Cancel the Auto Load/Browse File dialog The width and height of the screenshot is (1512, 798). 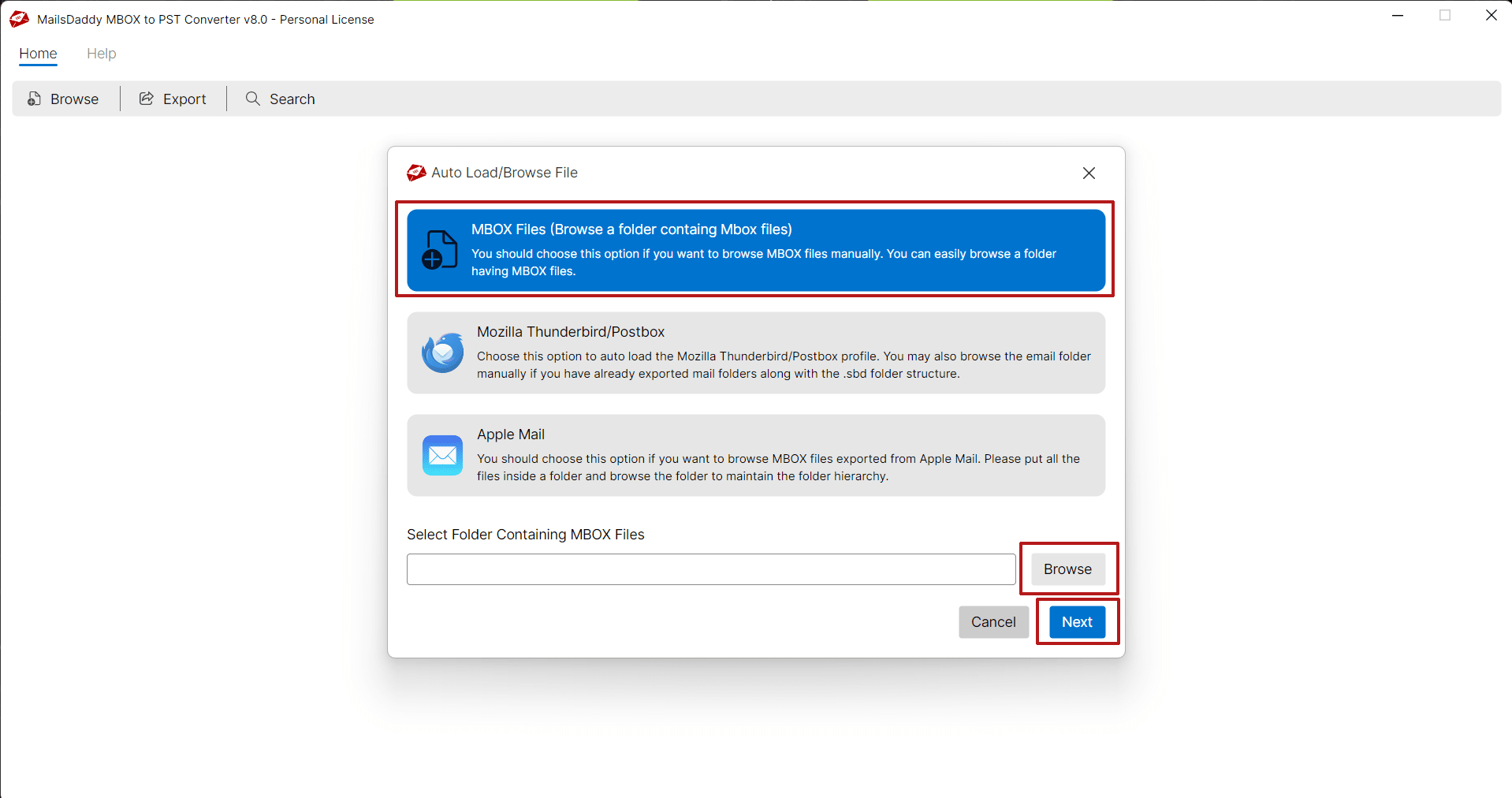pos(992,621)
